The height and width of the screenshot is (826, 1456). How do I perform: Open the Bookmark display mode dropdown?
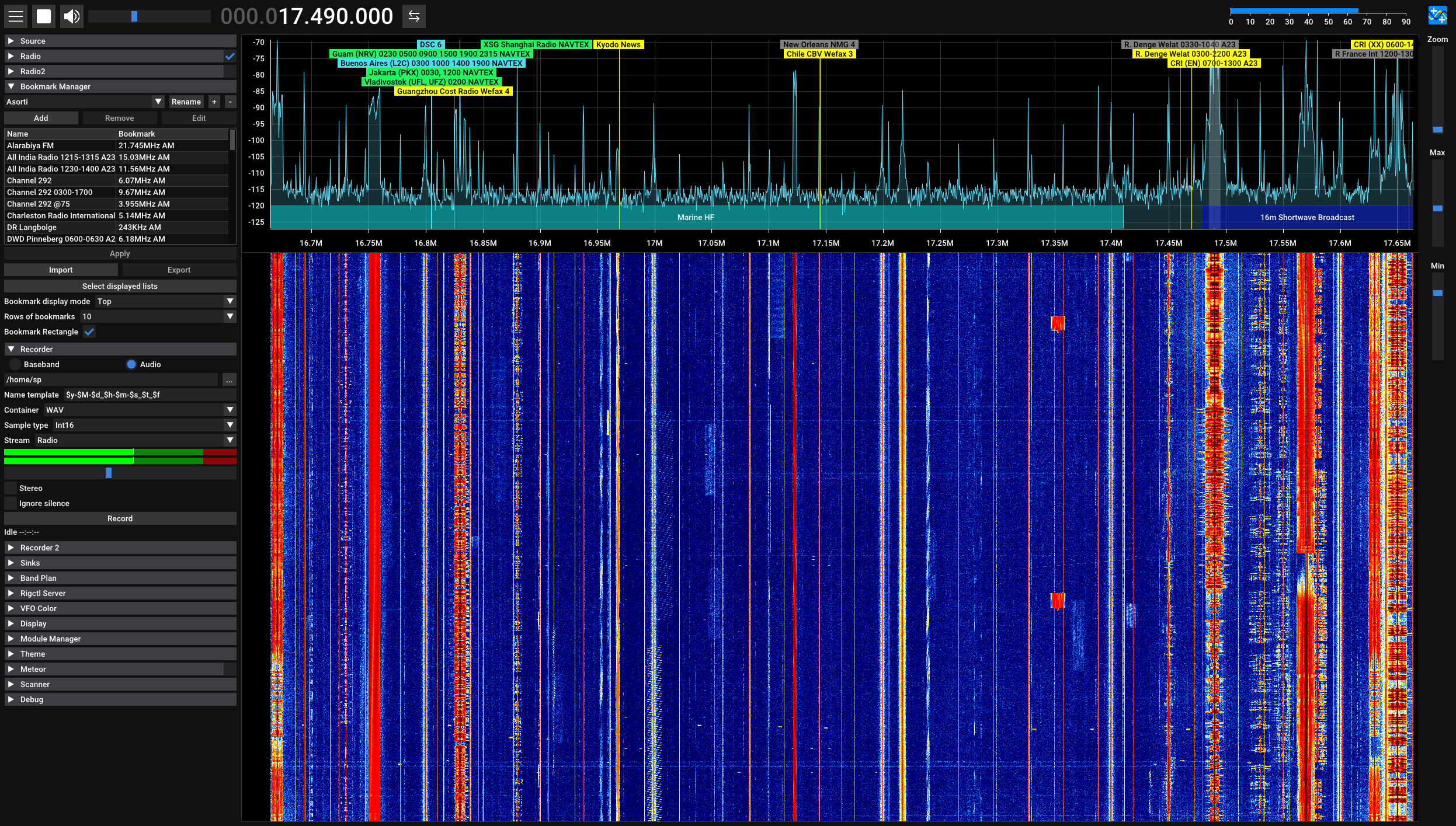pyautogui.click(x=229, y=301)
